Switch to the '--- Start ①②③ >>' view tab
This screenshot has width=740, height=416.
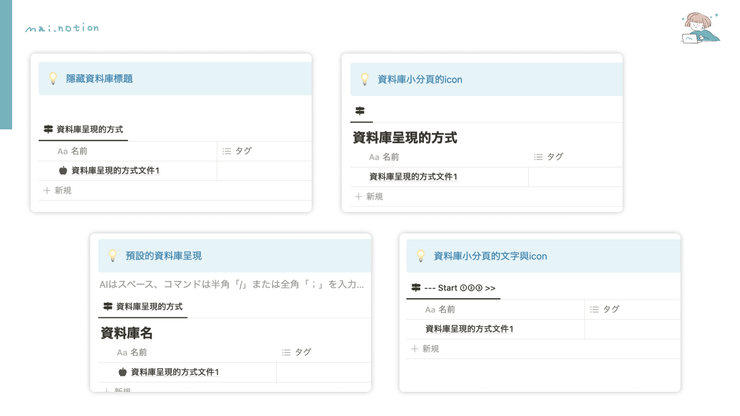coord(453,288)
